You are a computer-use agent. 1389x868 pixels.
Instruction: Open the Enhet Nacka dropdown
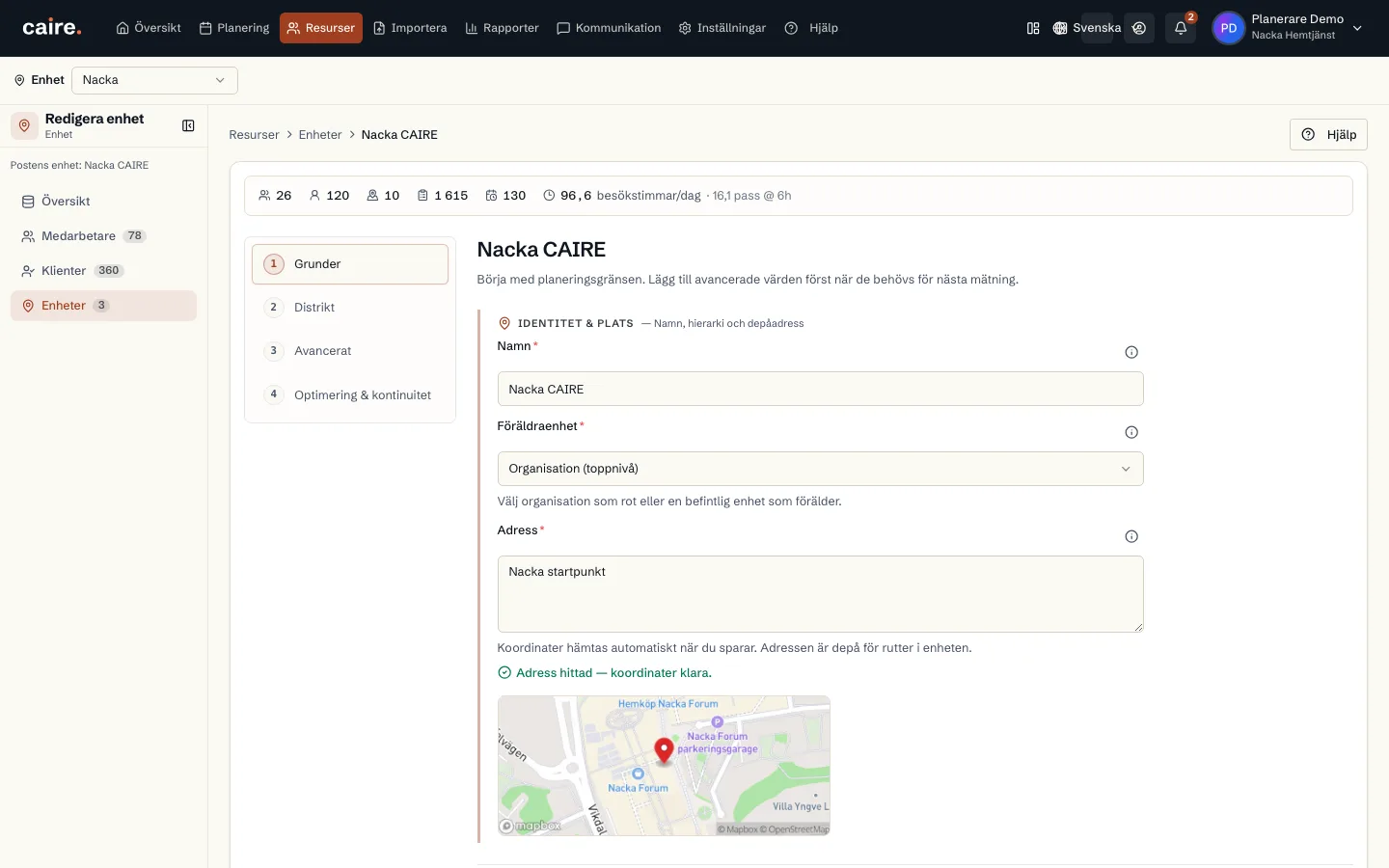click(x=154, y=80)
